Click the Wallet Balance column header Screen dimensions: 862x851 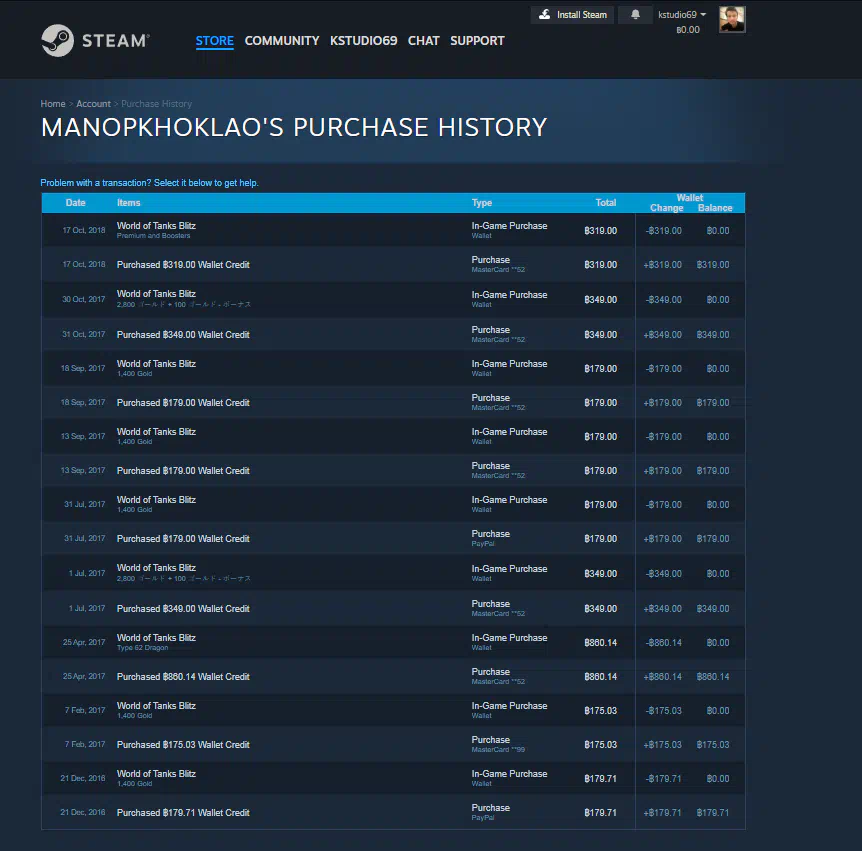(x=715, y=208)
